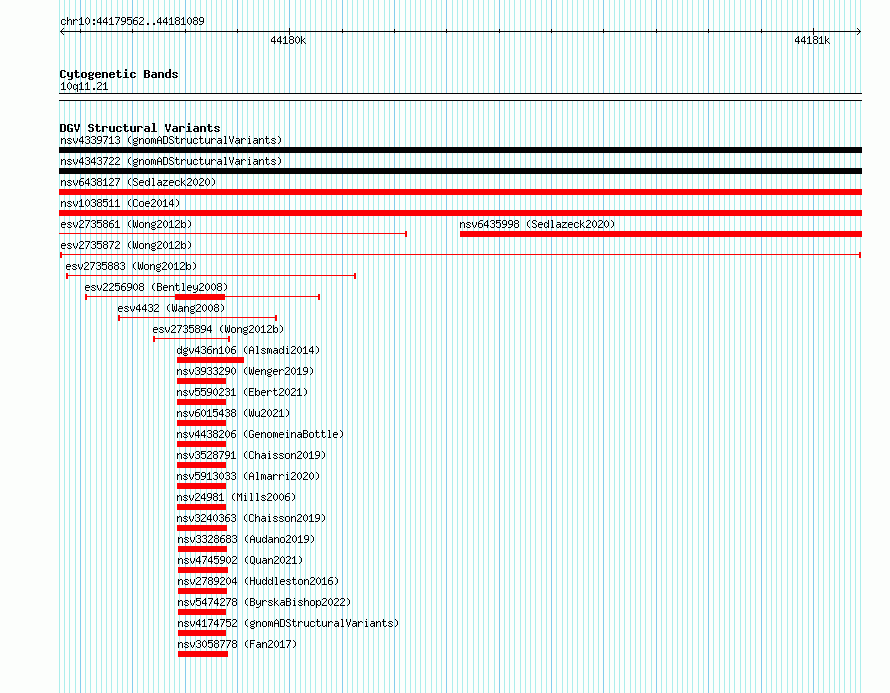
Task: Open esv4432 Wang2008 variant label
Action: 171,308
